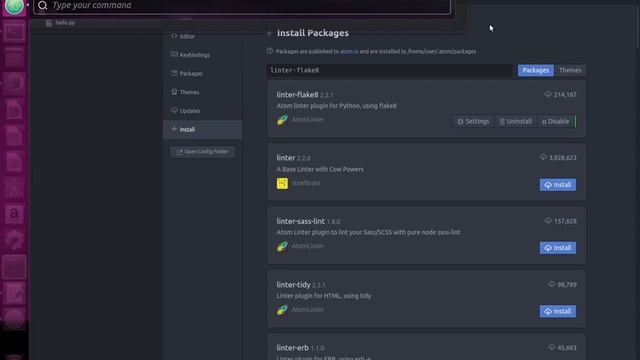The width and height of the screenshot is (640, 360).
Task: Open the linter-tidy package title
Action: (293, 284)
